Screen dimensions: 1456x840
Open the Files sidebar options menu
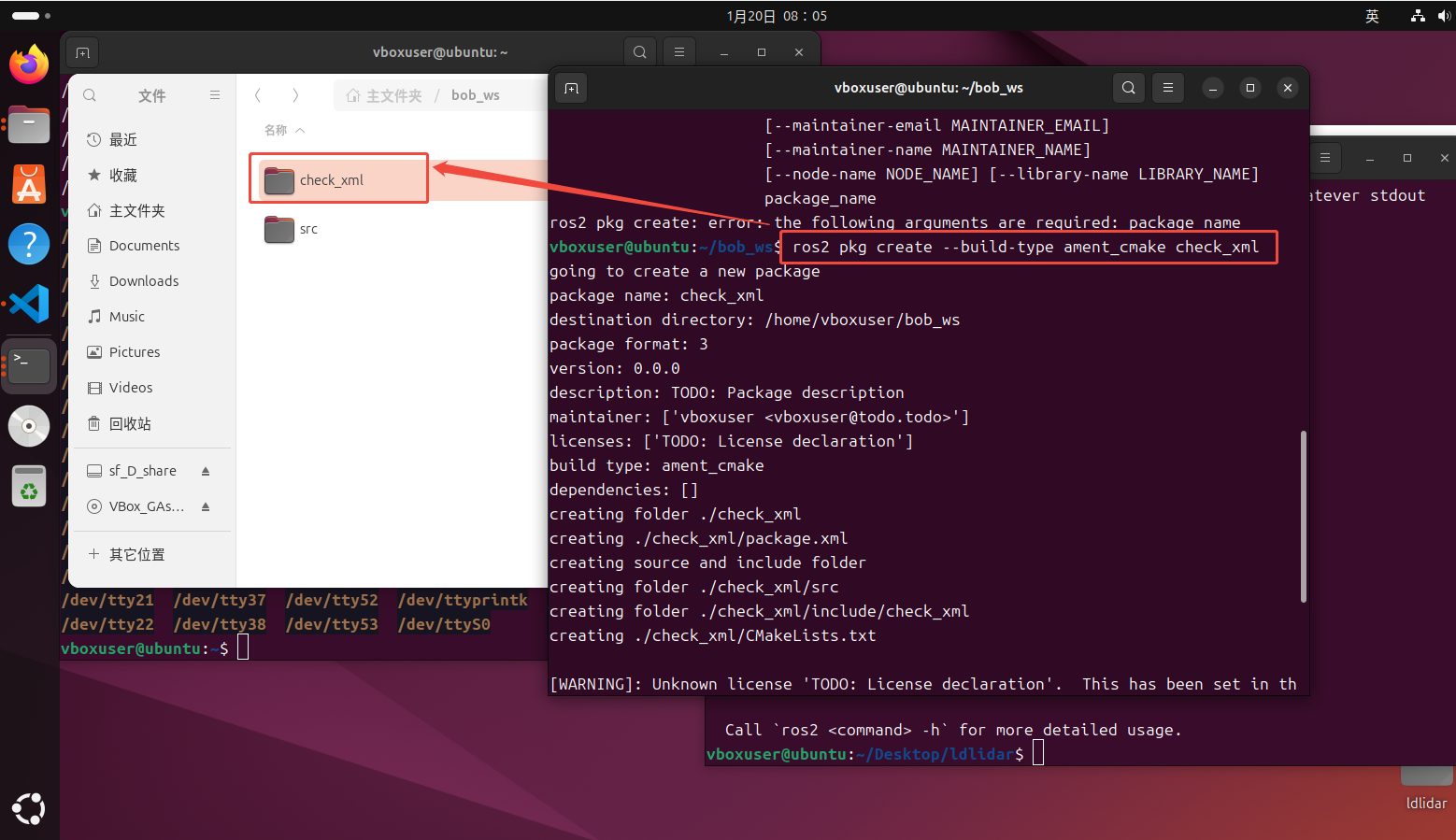click(215, 95)
